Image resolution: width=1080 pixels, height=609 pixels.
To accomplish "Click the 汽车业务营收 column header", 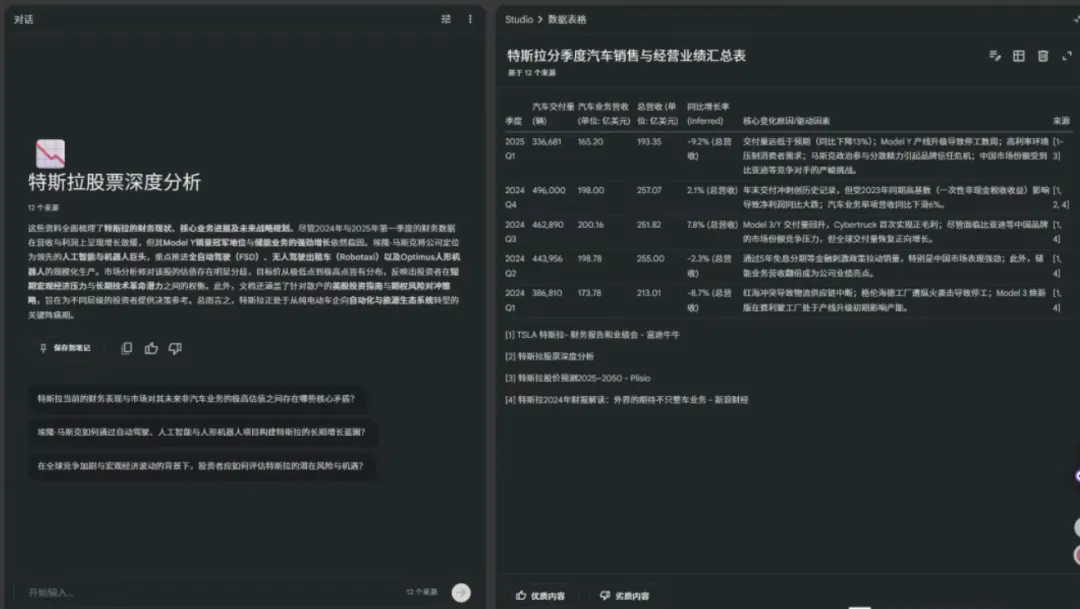I will pos(603,114).
